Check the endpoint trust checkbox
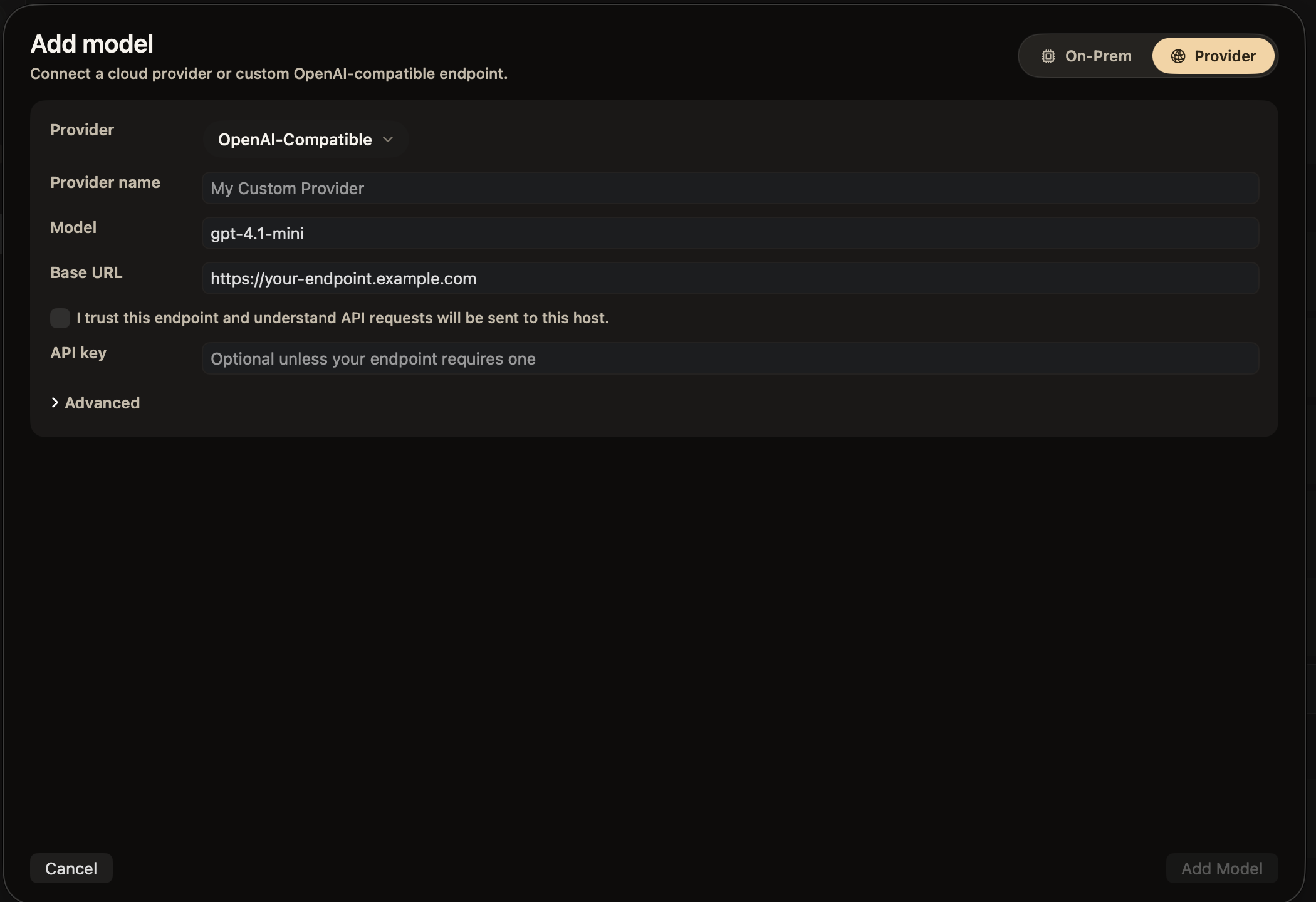The height and width of the screenshot is (902, 1316). click(60, 318)
